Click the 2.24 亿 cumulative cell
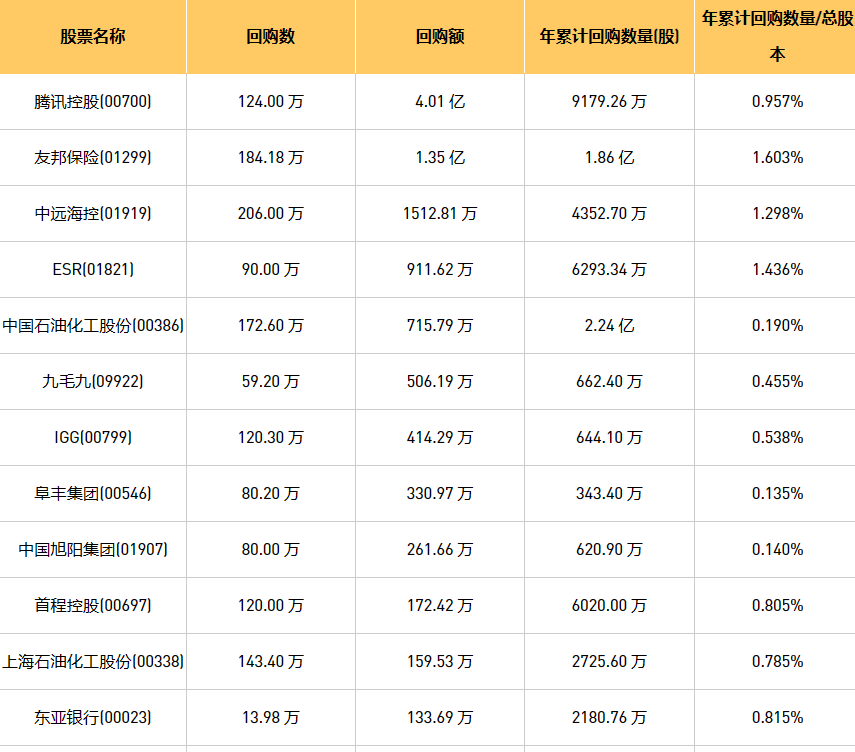This screenshot has width=855, height=752. (x=609, y=326)
